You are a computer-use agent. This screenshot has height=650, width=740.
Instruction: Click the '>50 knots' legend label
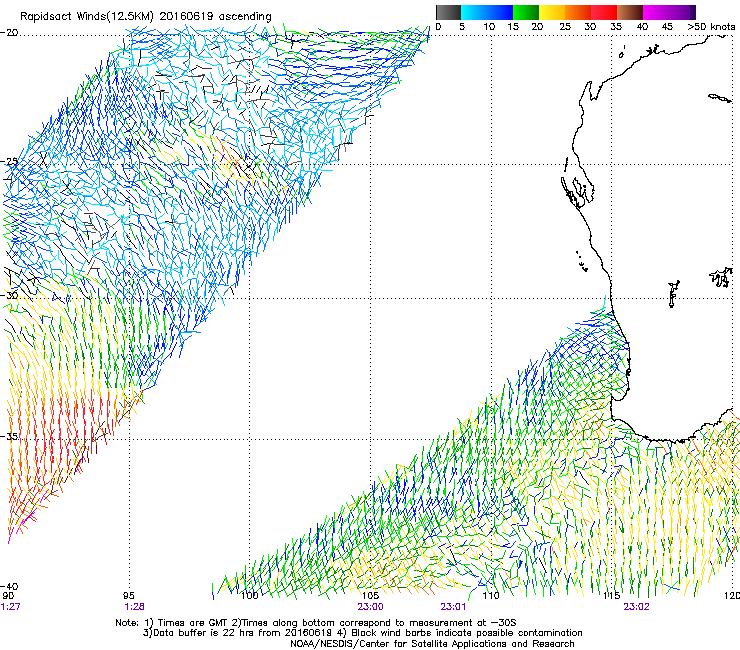[x=711, y=27]
